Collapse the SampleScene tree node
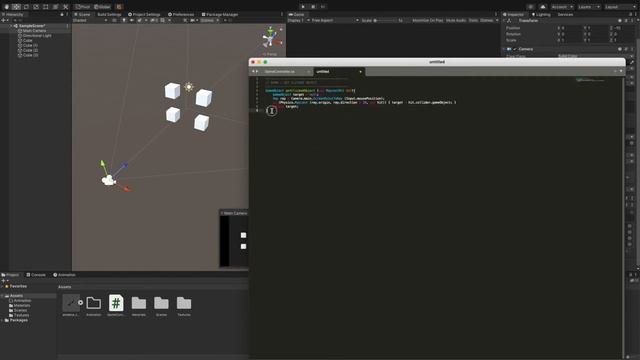This screenshot has height=360, width=640. (x=11, y=26)
